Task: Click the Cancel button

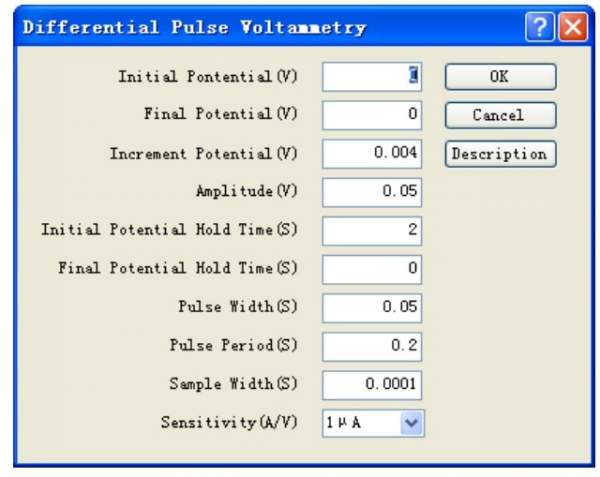Action: click(x=499, y=116)
